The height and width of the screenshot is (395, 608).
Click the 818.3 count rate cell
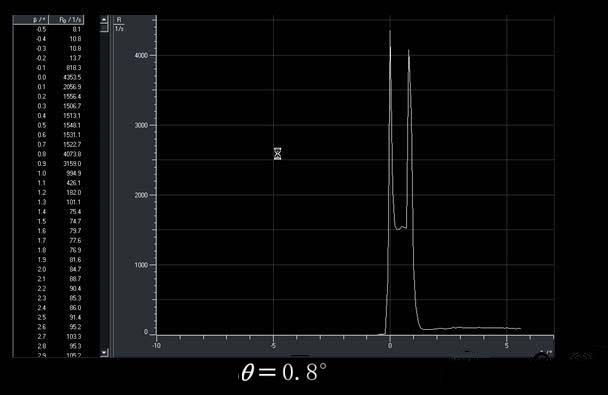coord(73,67)
